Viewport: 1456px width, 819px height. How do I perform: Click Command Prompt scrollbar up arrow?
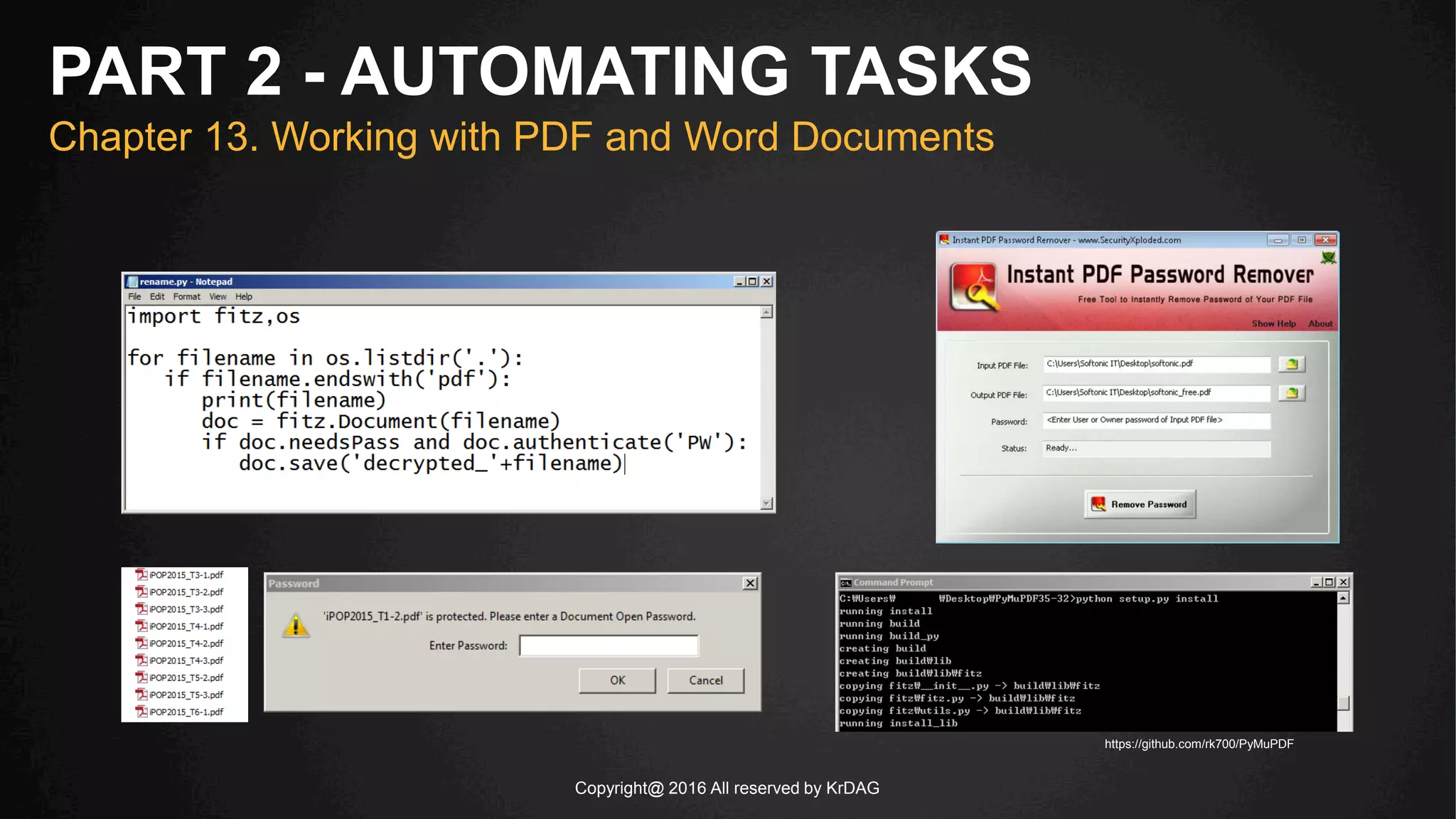pyautogui.click(x=1343, y=598)
